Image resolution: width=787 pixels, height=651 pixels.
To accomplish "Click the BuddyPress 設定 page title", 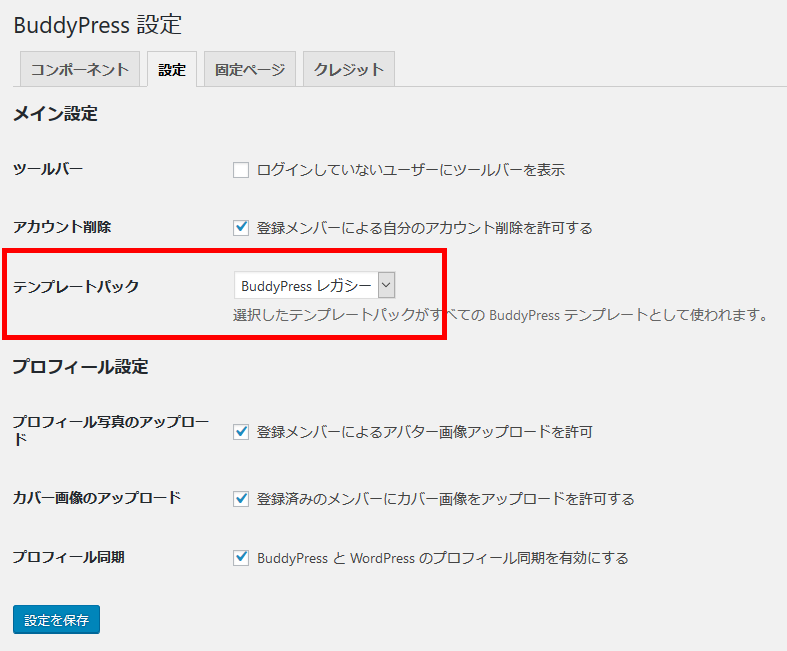I will point(97,25).
